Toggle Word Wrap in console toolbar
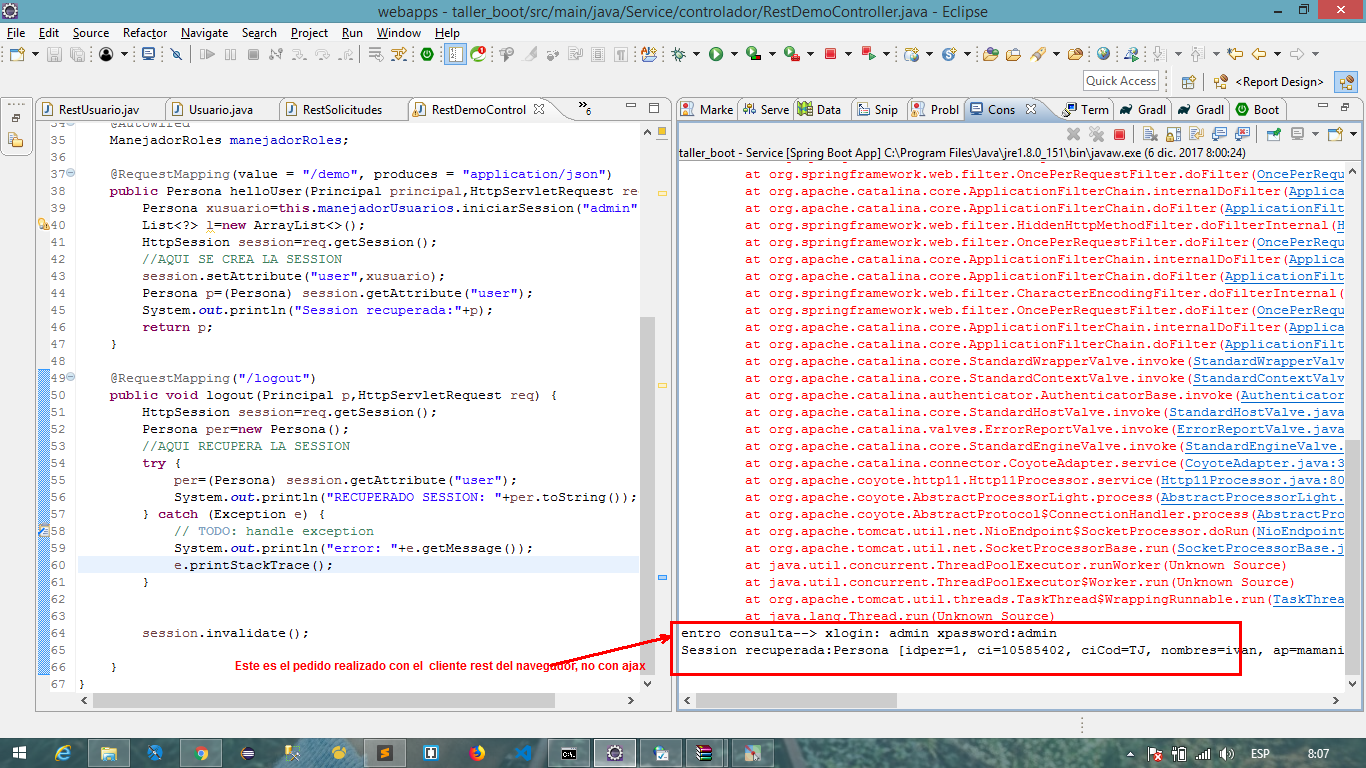Screen dimensions: 1366x768 pos(1196,134)
